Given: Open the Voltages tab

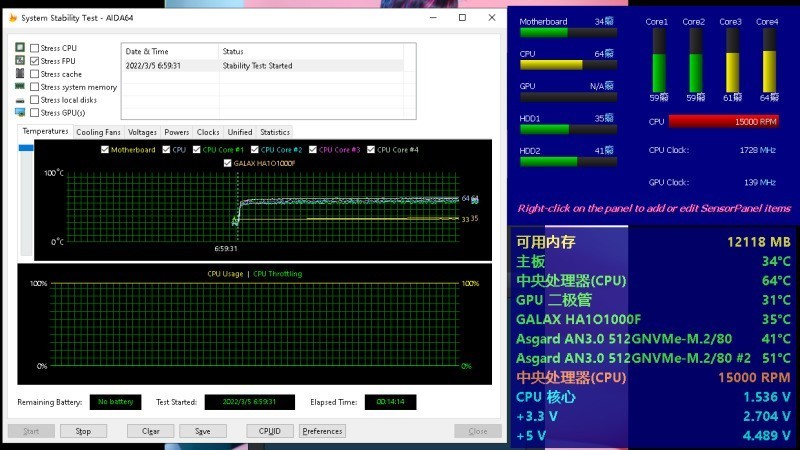Looking at the screenshot, I should (x=142, y=132).
